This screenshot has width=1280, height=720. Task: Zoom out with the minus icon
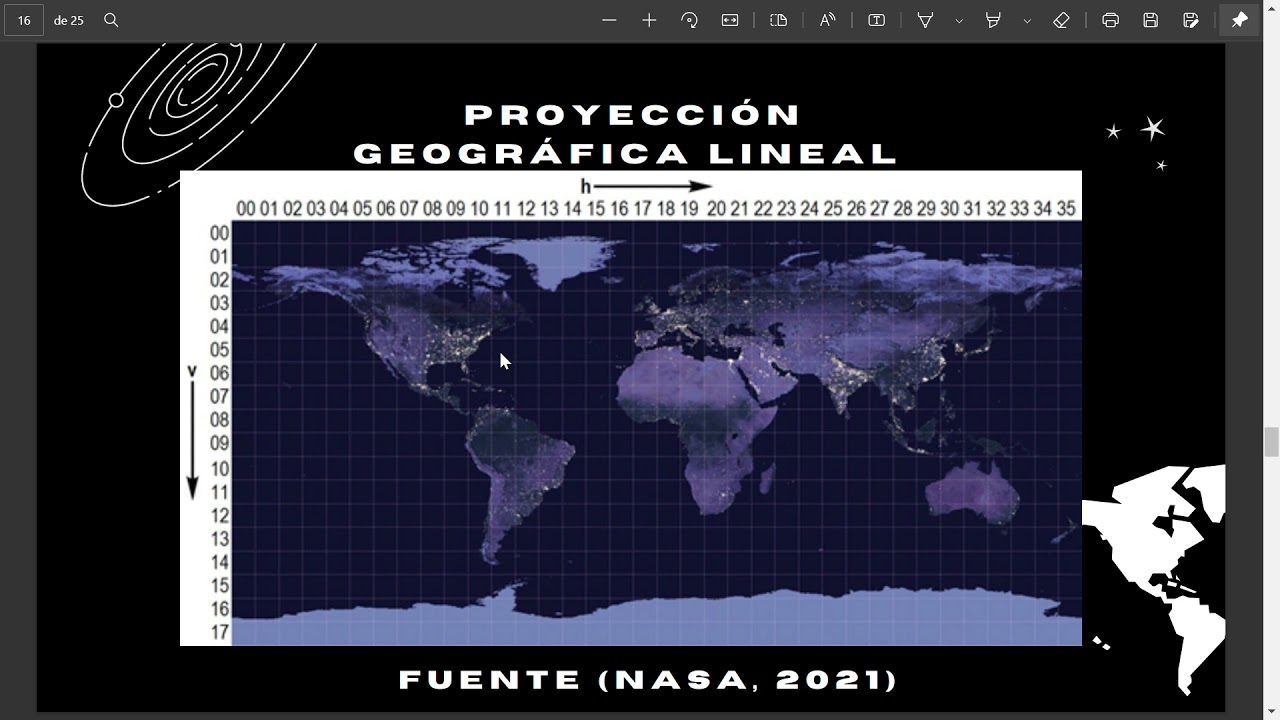click(x=609, y=20)
